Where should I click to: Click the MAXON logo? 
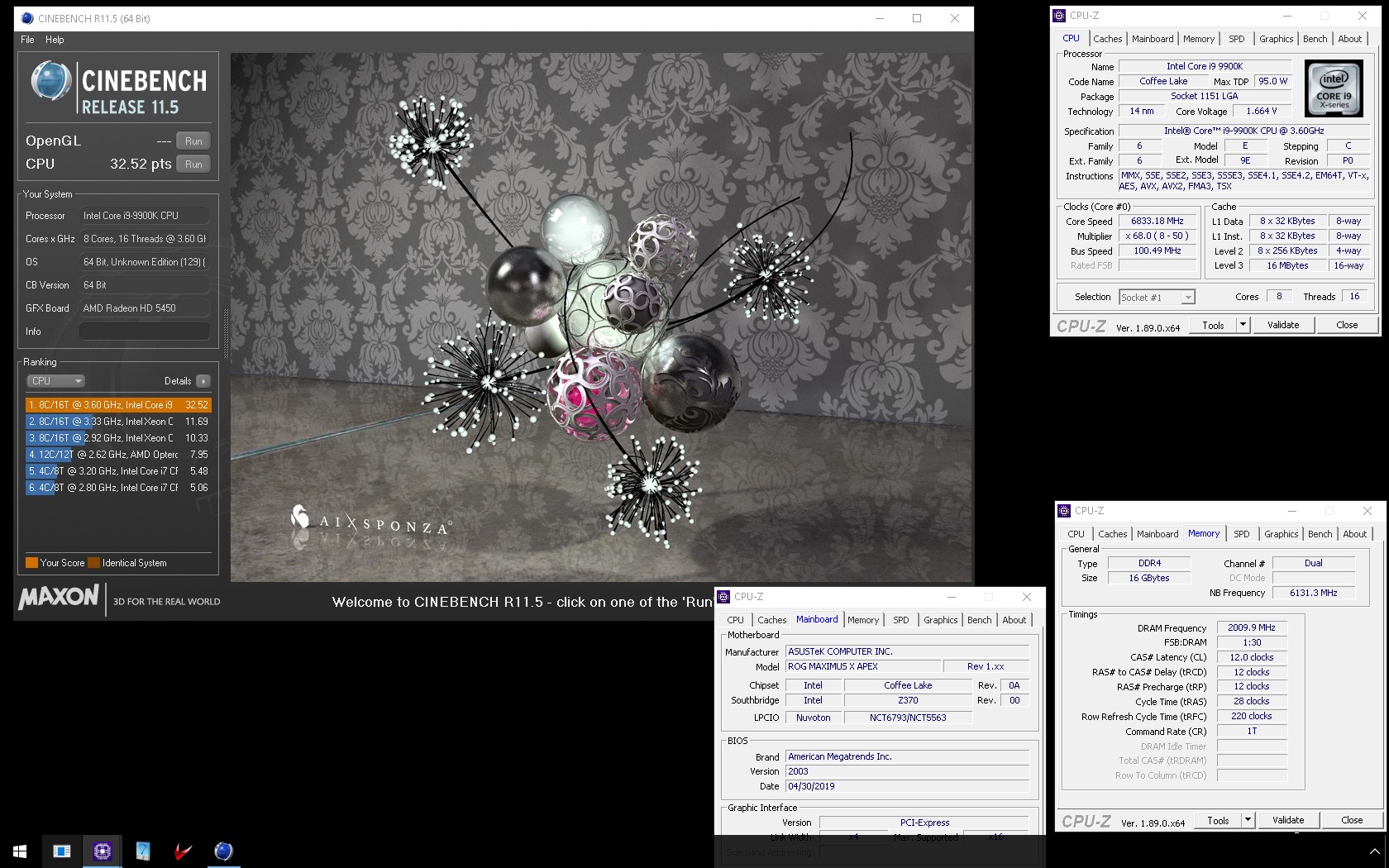[x=58, y=597]
